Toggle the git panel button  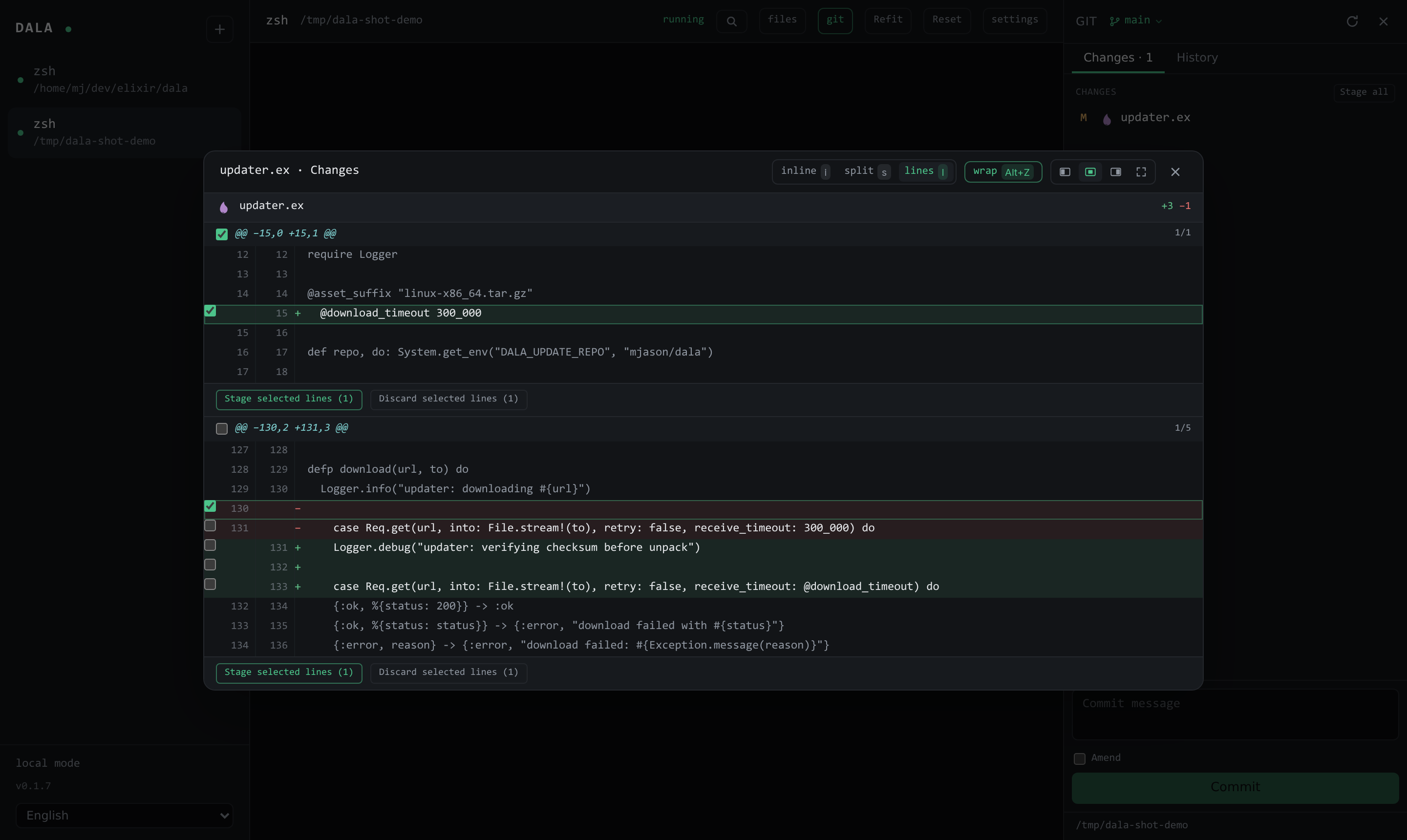tap(834, 20)
